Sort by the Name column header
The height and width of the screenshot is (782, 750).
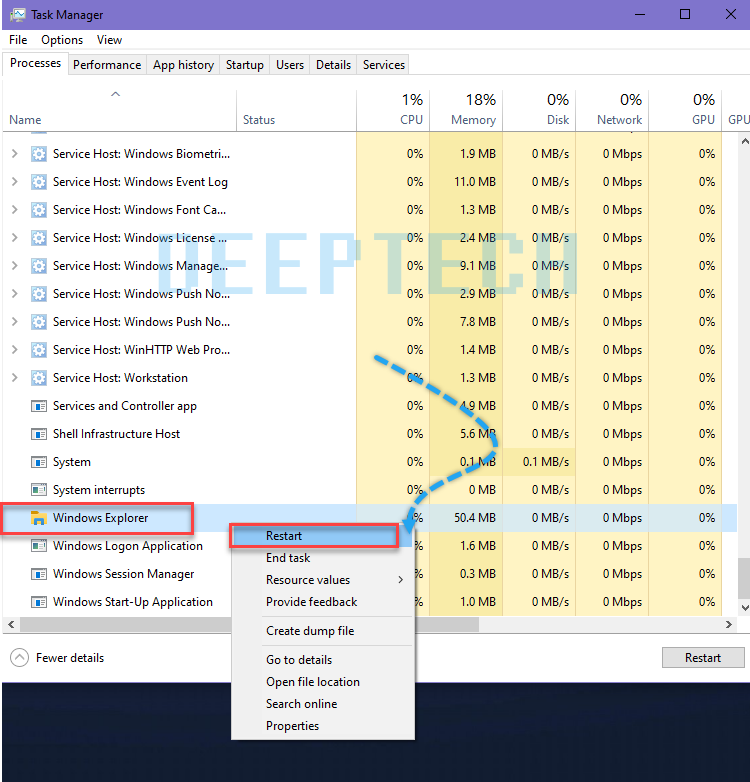pyautogui.click(x=119, y=111)
